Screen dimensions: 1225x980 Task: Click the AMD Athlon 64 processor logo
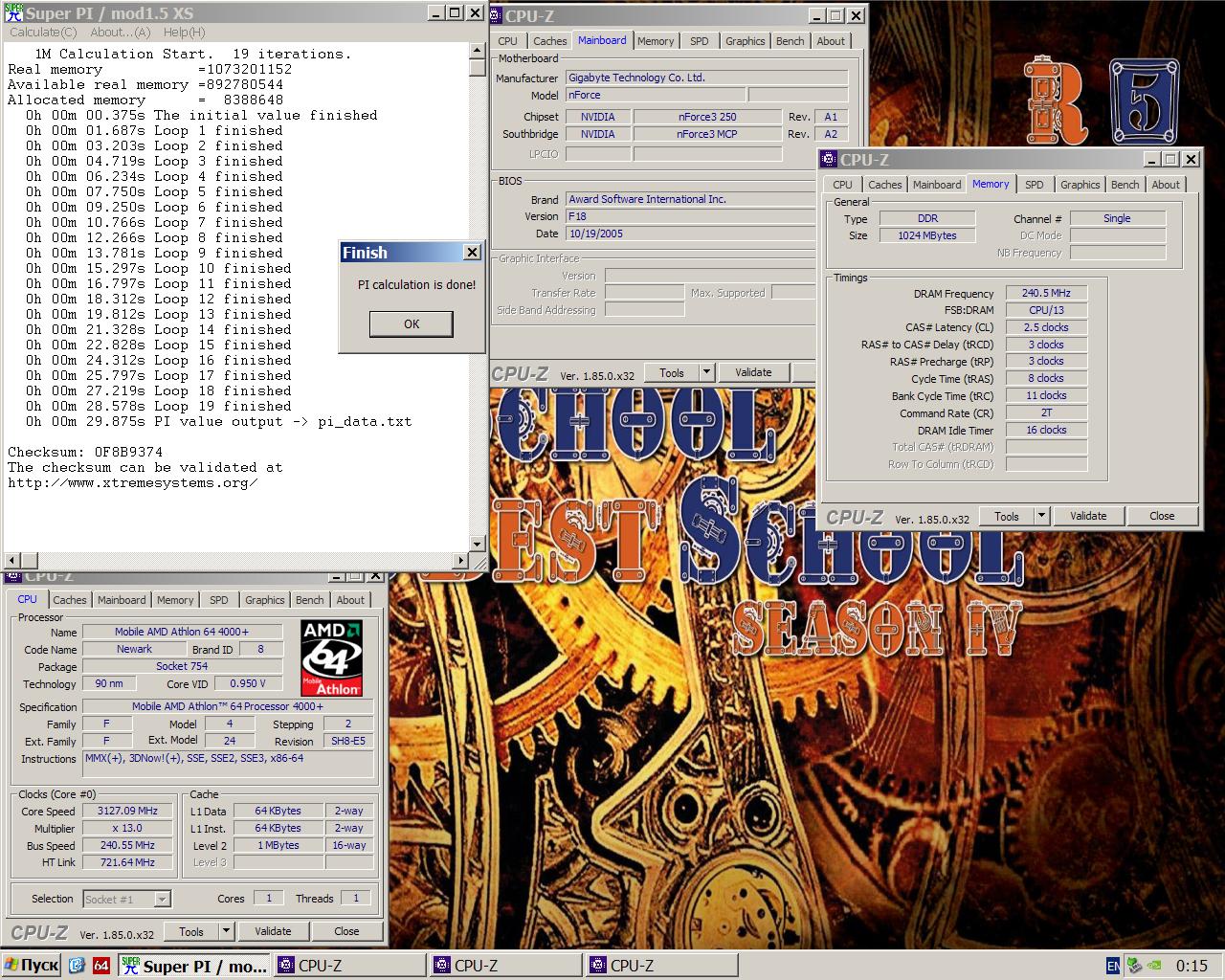[332, 657]
